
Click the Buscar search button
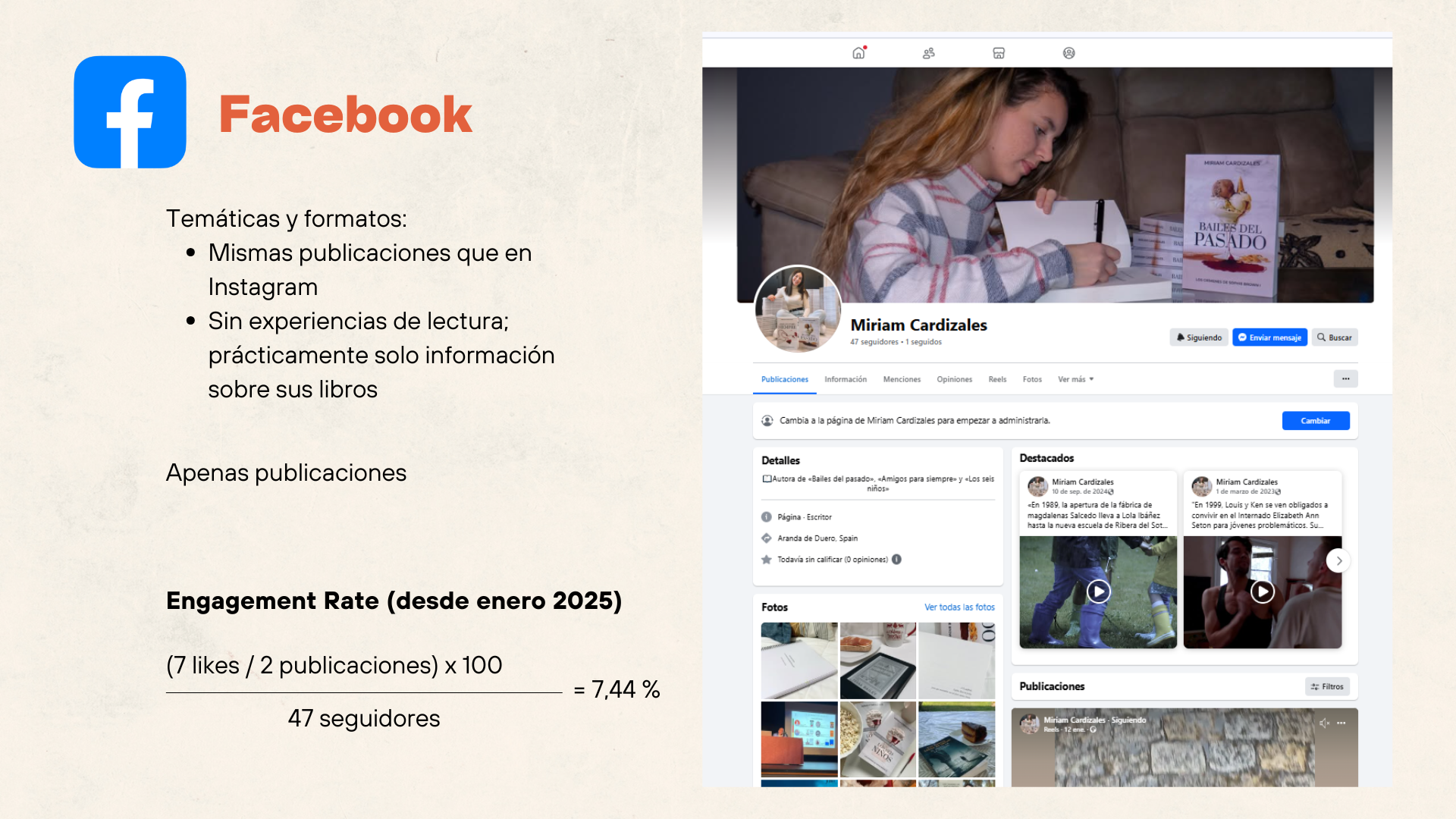click(1335, 337)
